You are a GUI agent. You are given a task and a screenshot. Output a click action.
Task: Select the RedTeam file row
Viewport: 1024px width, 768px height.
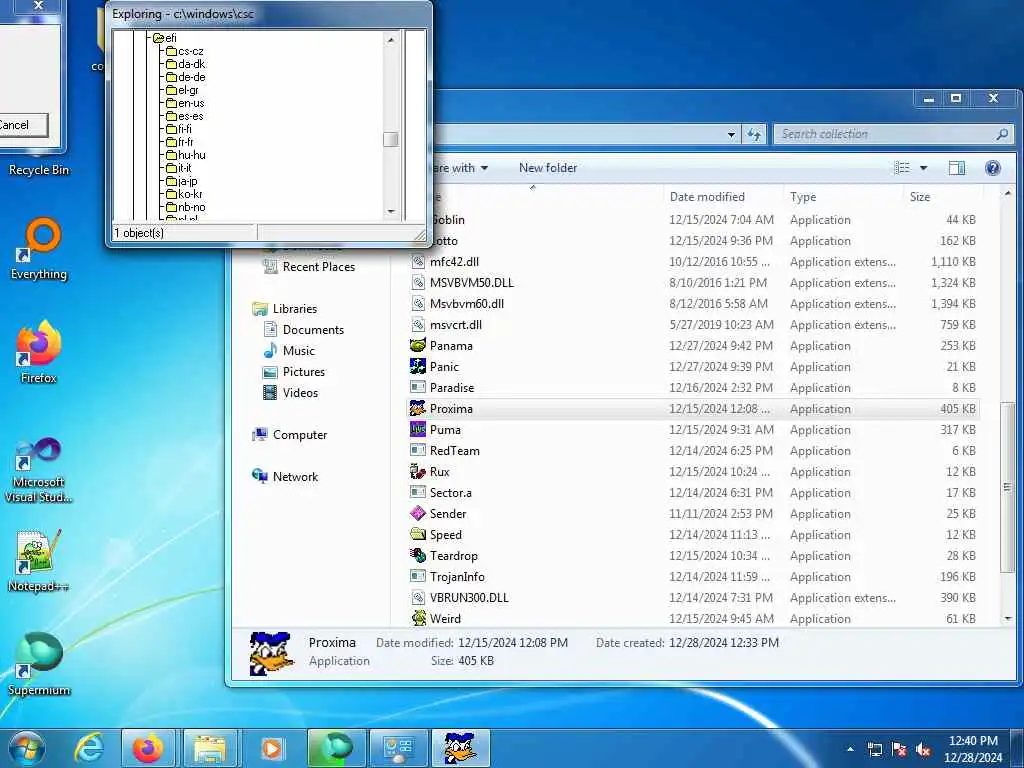(693, 451)
